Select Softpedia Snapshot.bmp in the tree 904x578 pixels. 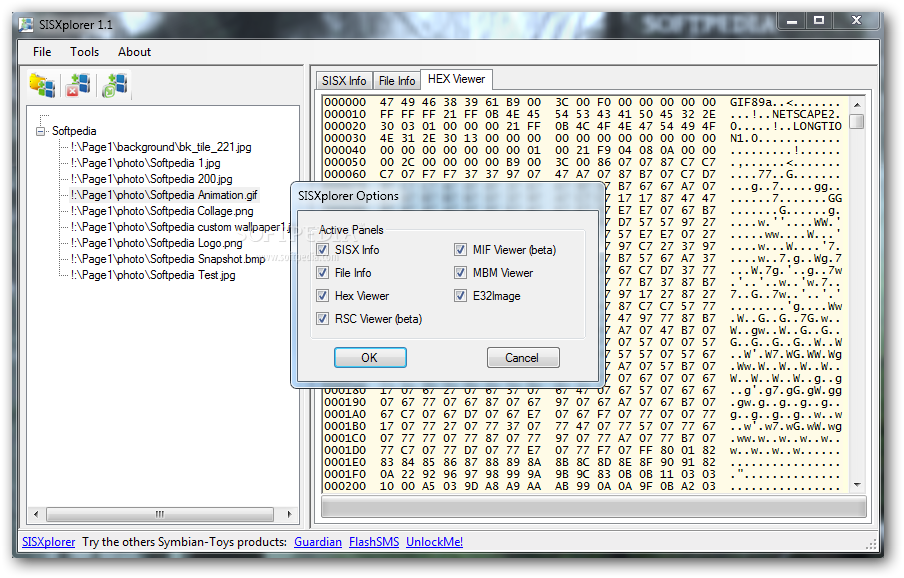click(x=168, y=259)
